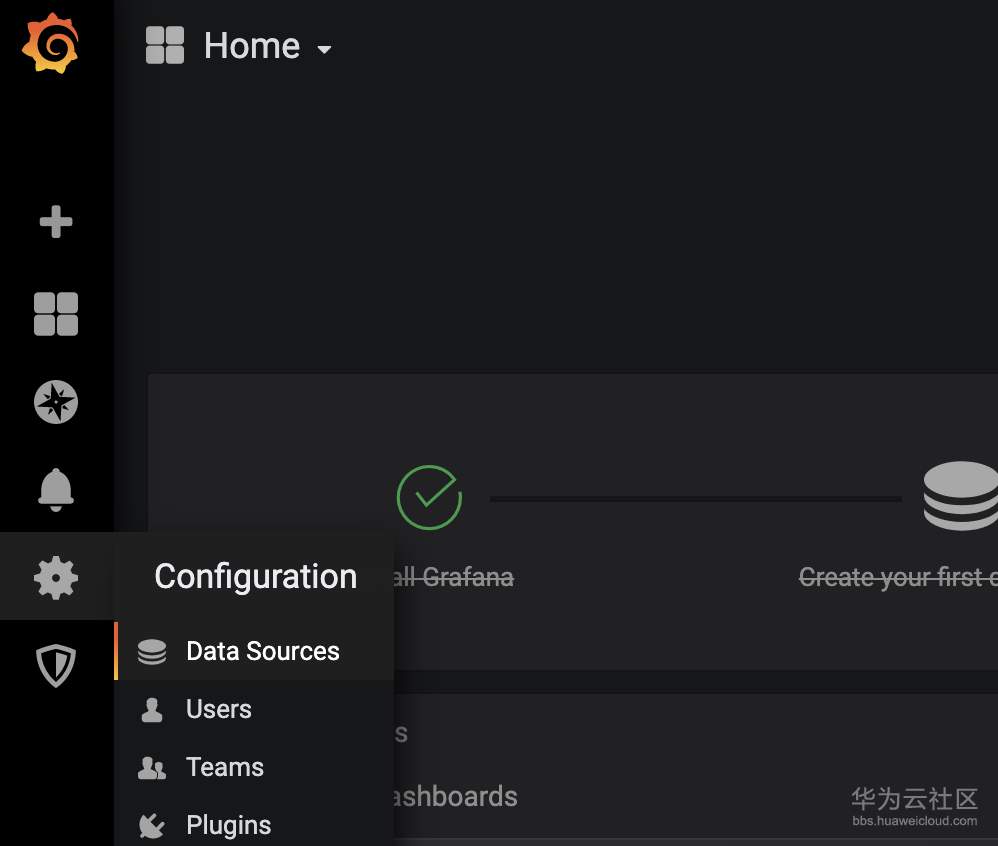This screenshot has height=846, width=998.
Task: Click the struck-through Grafana install link
Action: tap(454, 577)
